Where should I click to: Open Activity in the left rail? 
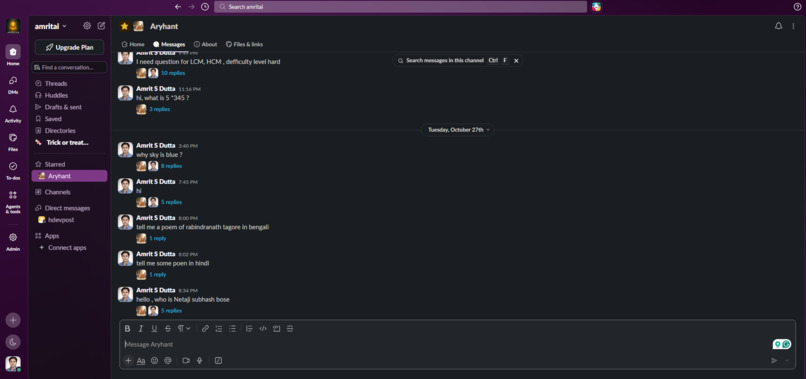[x=13, y=113]
